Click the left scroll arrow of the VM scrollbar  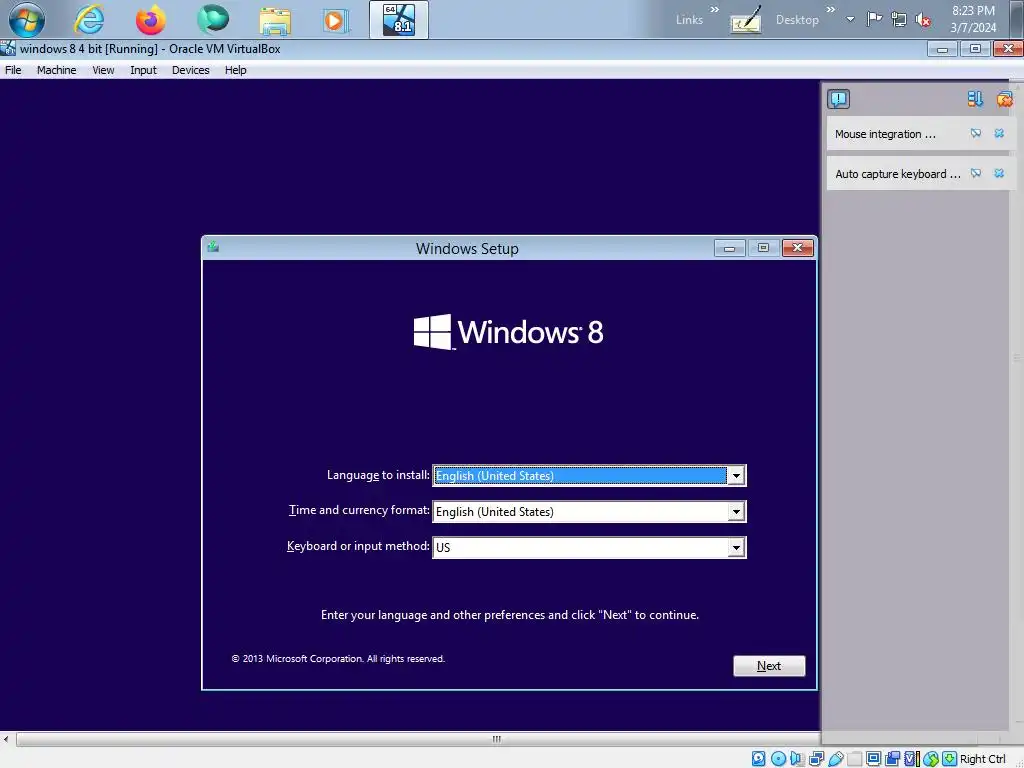[x=6, y=739]
